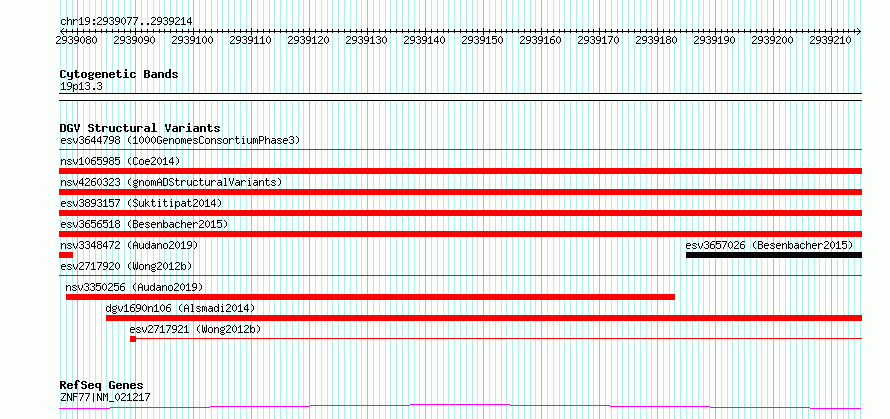Click ruler position 2939170

click(x=598, y=40)
